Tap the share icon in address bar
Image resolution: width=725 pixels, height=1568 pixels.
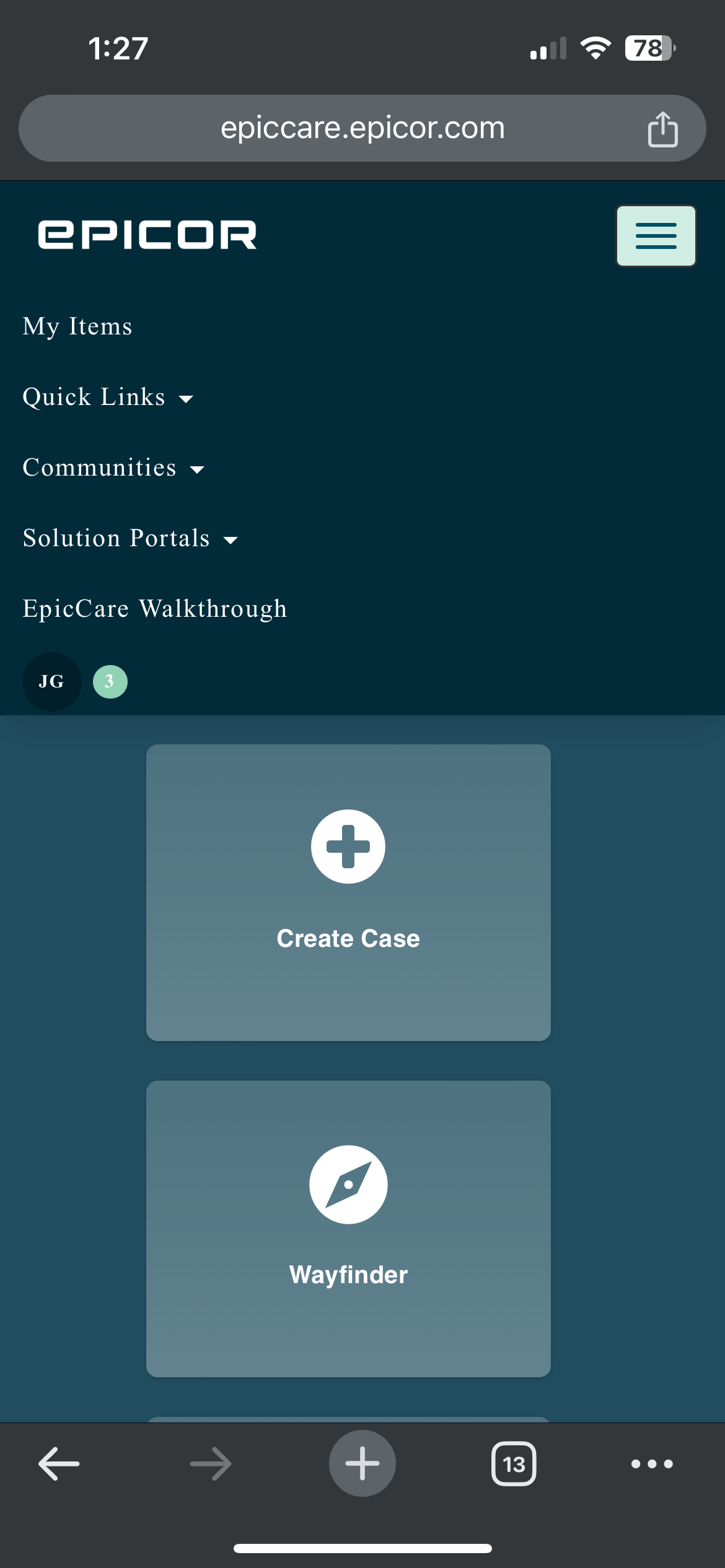(662, 129)
